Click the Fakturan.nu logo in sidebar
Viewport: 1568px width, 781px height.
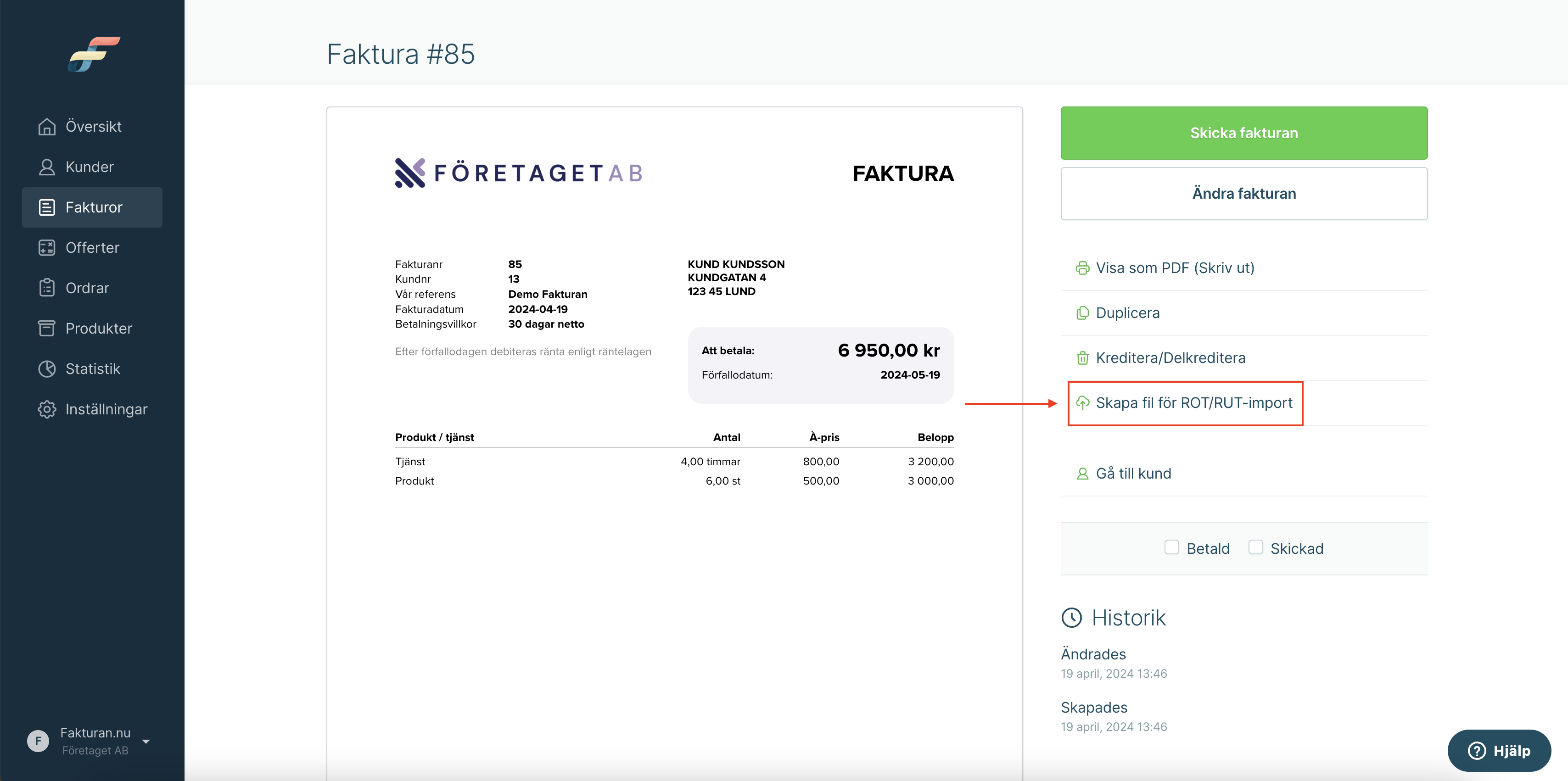pyautogui.click(x=94, y=54)
